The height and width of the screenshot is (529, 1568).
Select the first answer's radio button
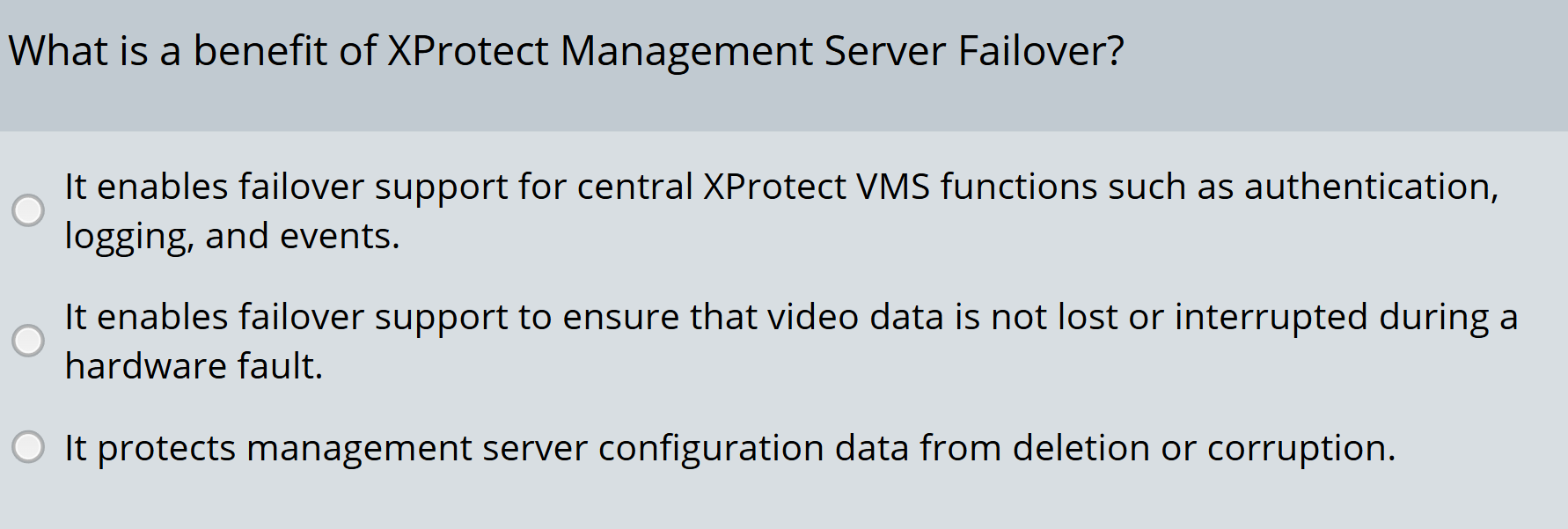[29, 211]
